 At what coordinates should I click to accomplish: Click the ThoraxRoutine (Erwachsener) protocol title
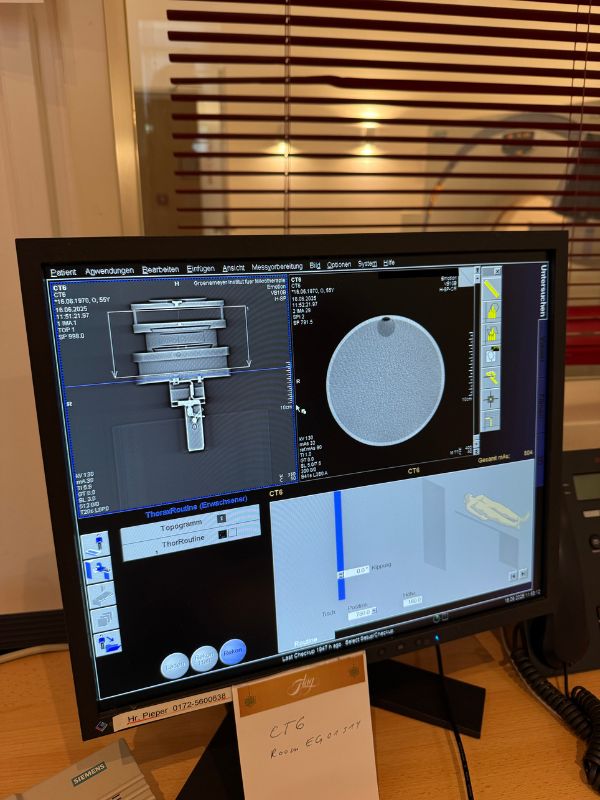(x=196, y=507)
